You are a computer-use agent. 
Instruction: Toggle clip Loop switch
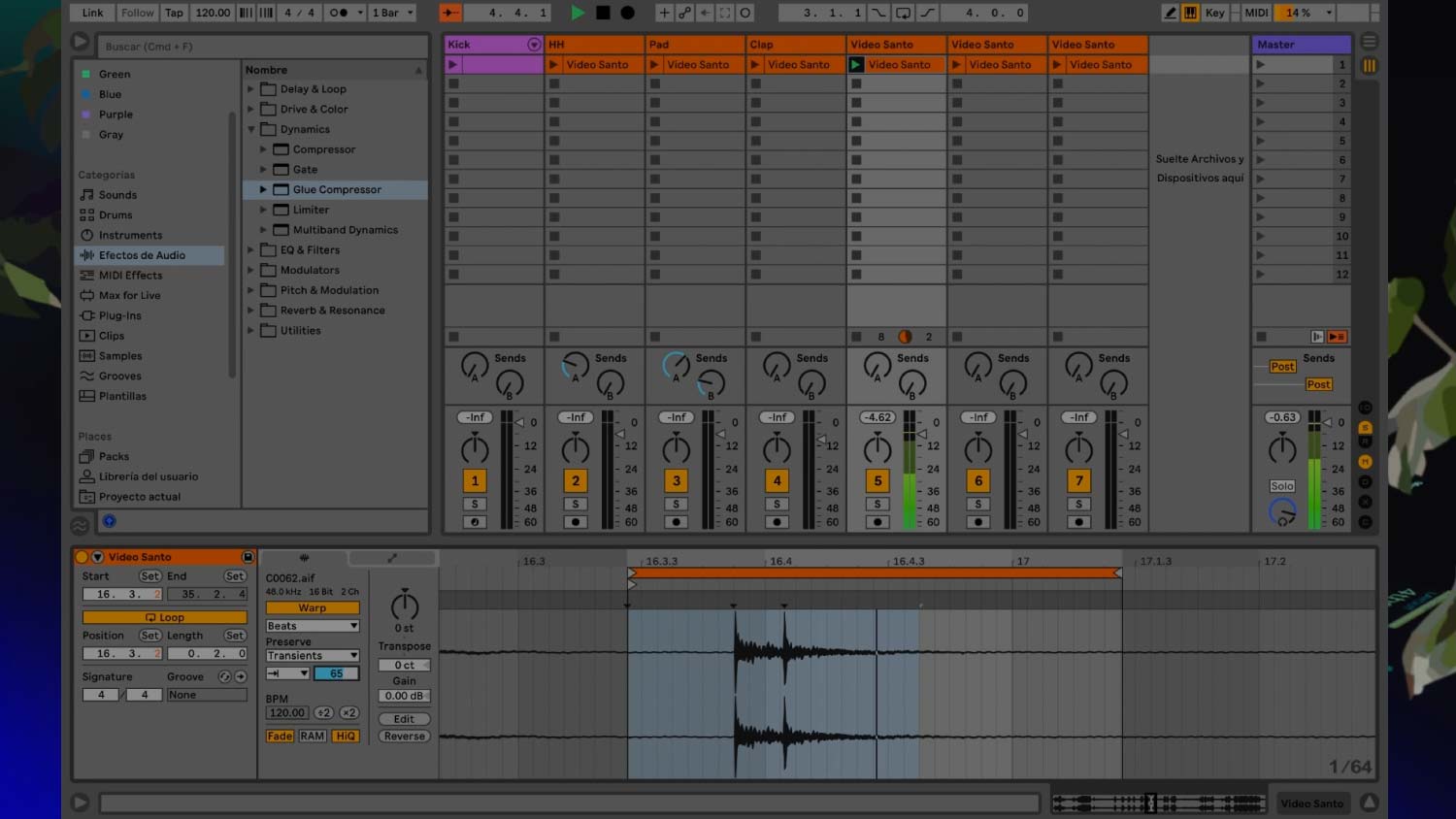tap(165, 617)
